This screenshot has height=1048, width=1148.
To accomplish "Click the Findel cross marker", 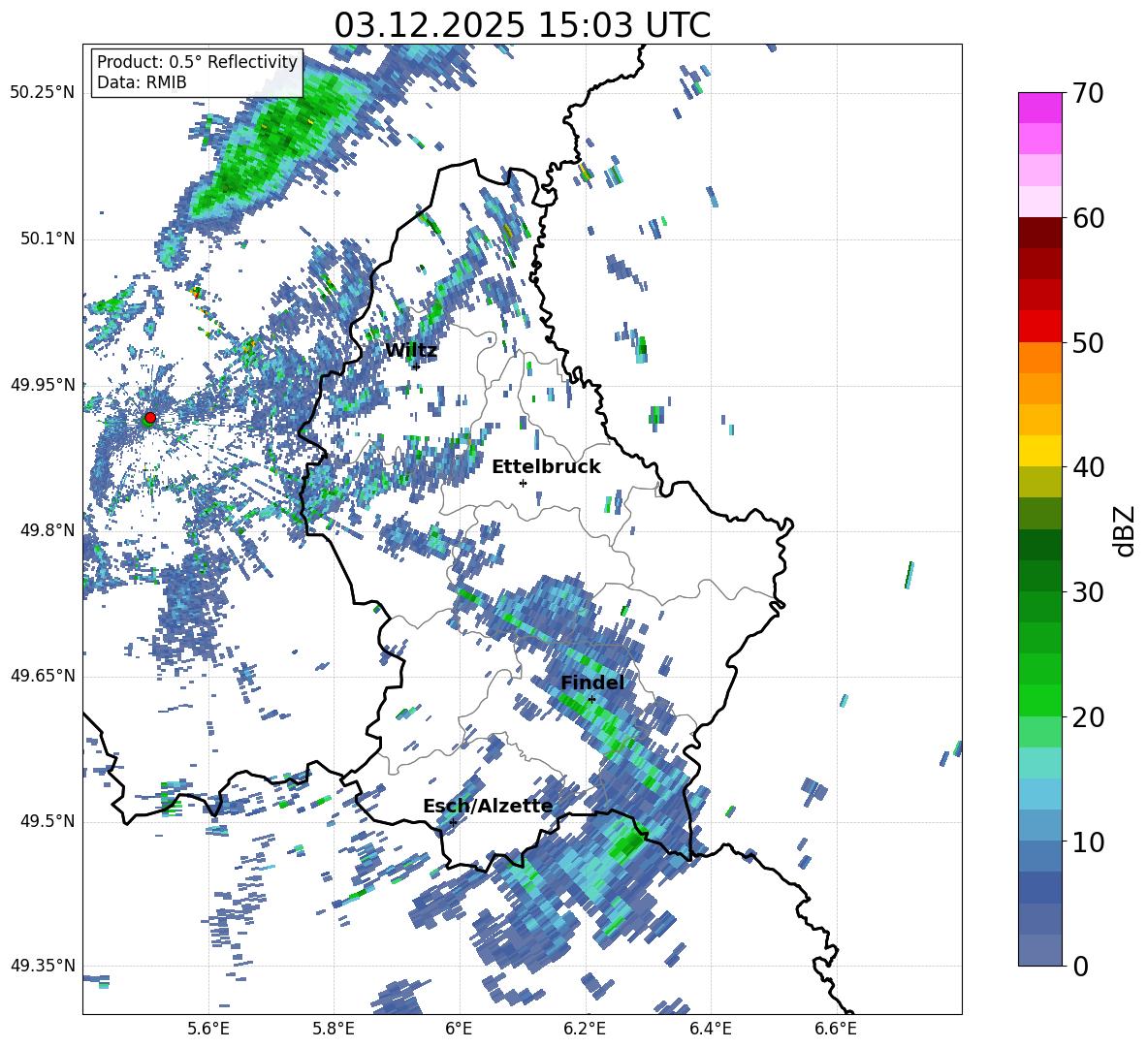I will pyautogui.click(x=591, y=700).
